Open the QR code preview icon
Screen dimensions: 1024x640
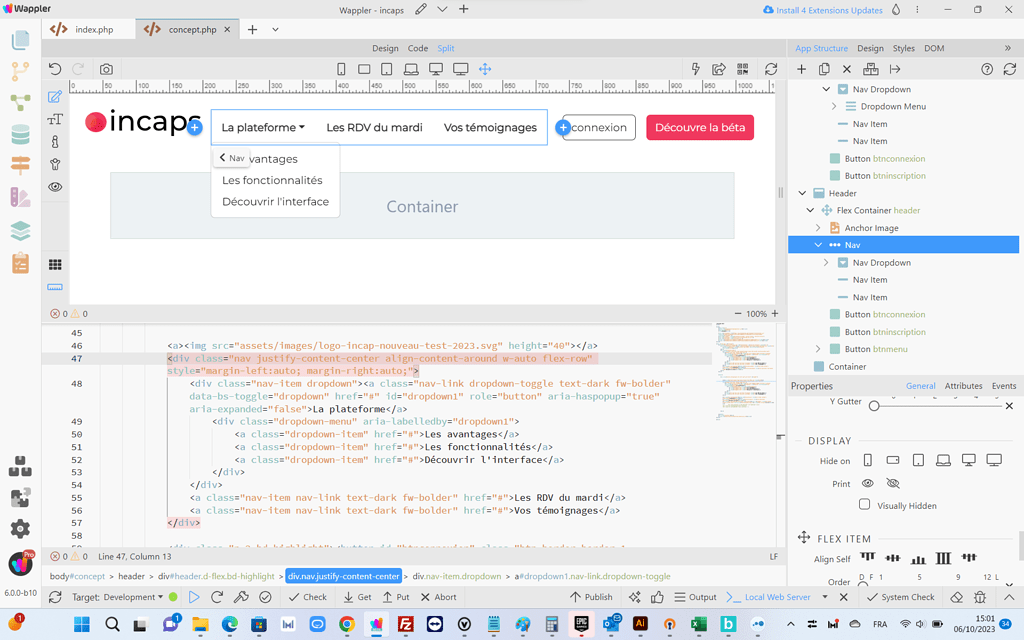pos(743,69)
